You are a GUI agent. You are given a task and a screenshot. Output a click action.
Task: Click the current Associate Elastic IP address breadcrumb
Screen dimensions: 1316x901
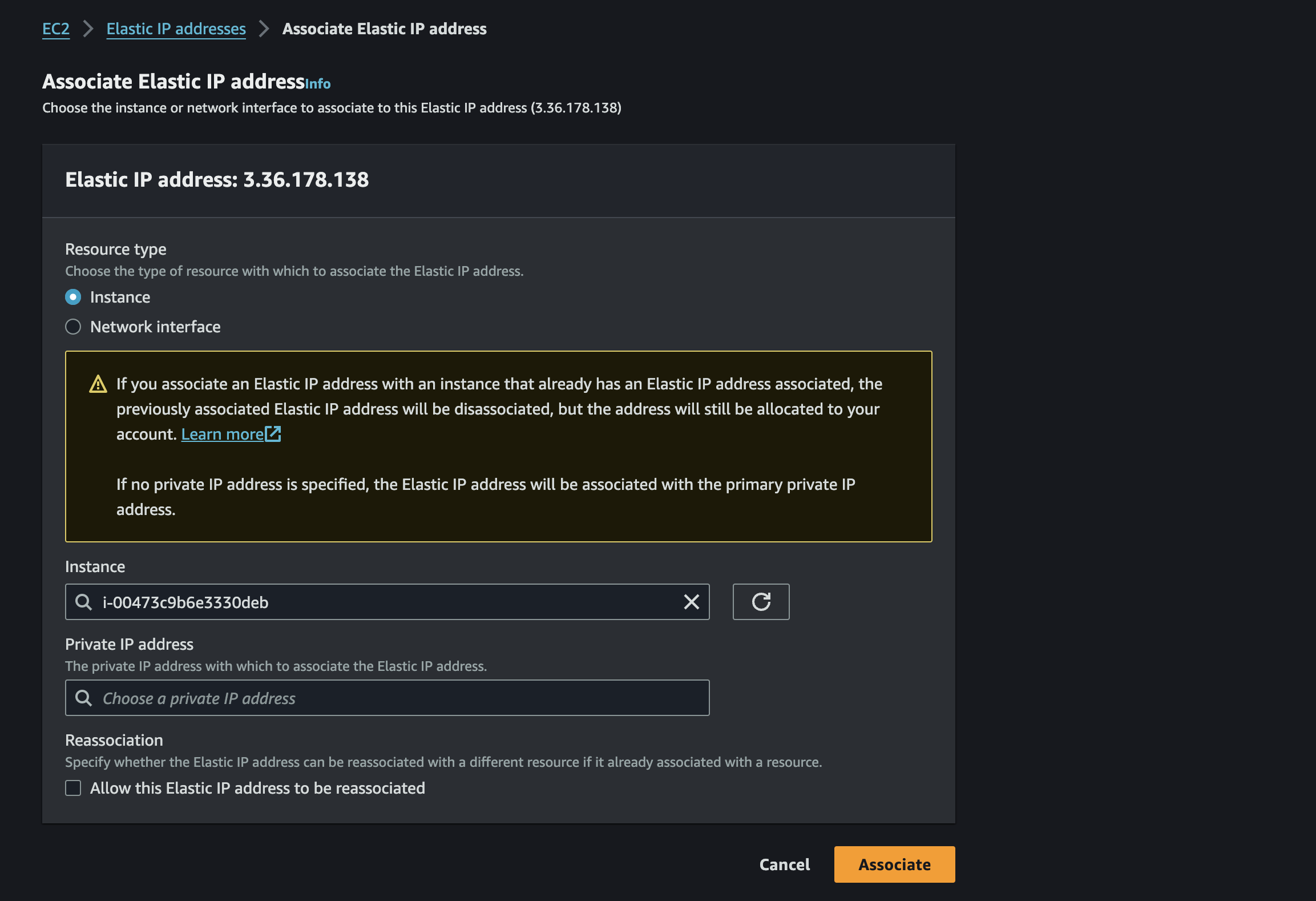(x=384, y=29)
